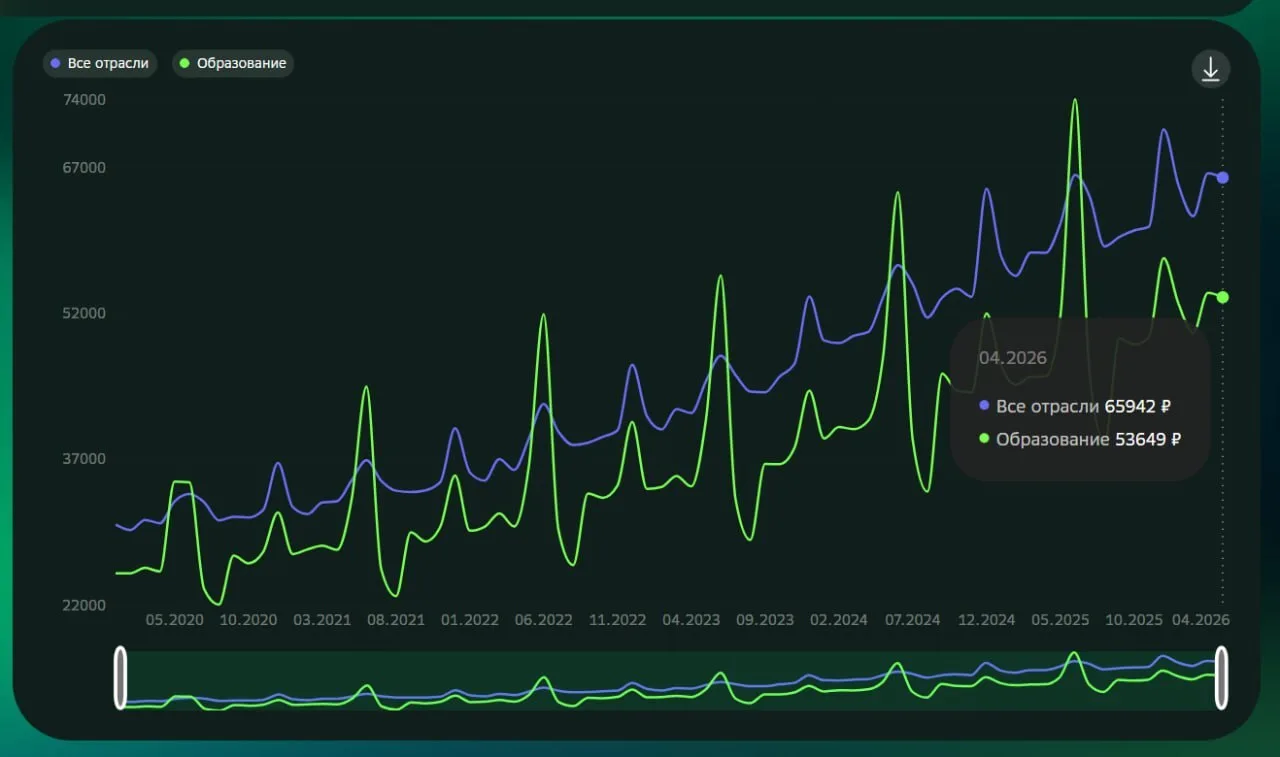Click the 07.2024 x-axis label
This screenshot has width=1280, height=757.
pos(912,620)
